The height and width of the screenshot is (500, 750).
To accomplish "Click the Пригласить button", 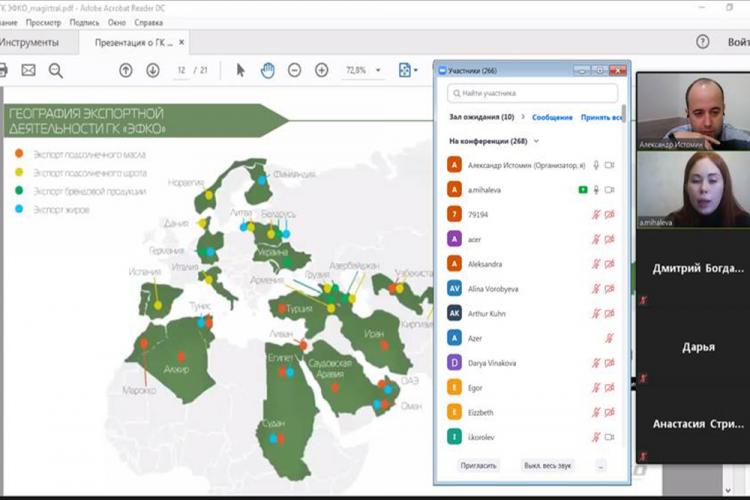I will point(478,465).
